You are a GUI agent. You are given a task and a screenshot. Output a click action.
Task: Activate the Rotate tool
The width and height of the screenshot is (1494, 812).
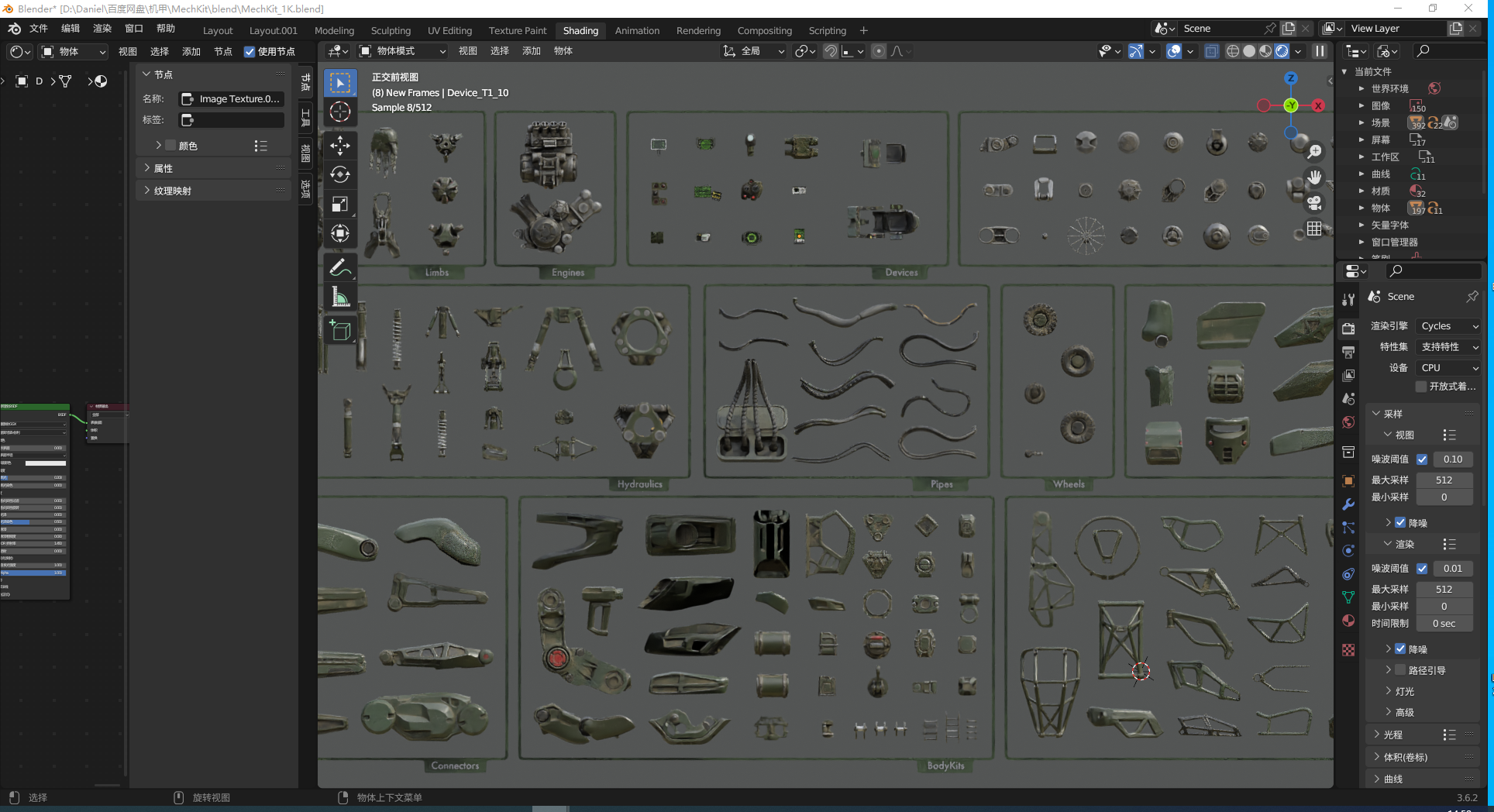coord(340,174)
